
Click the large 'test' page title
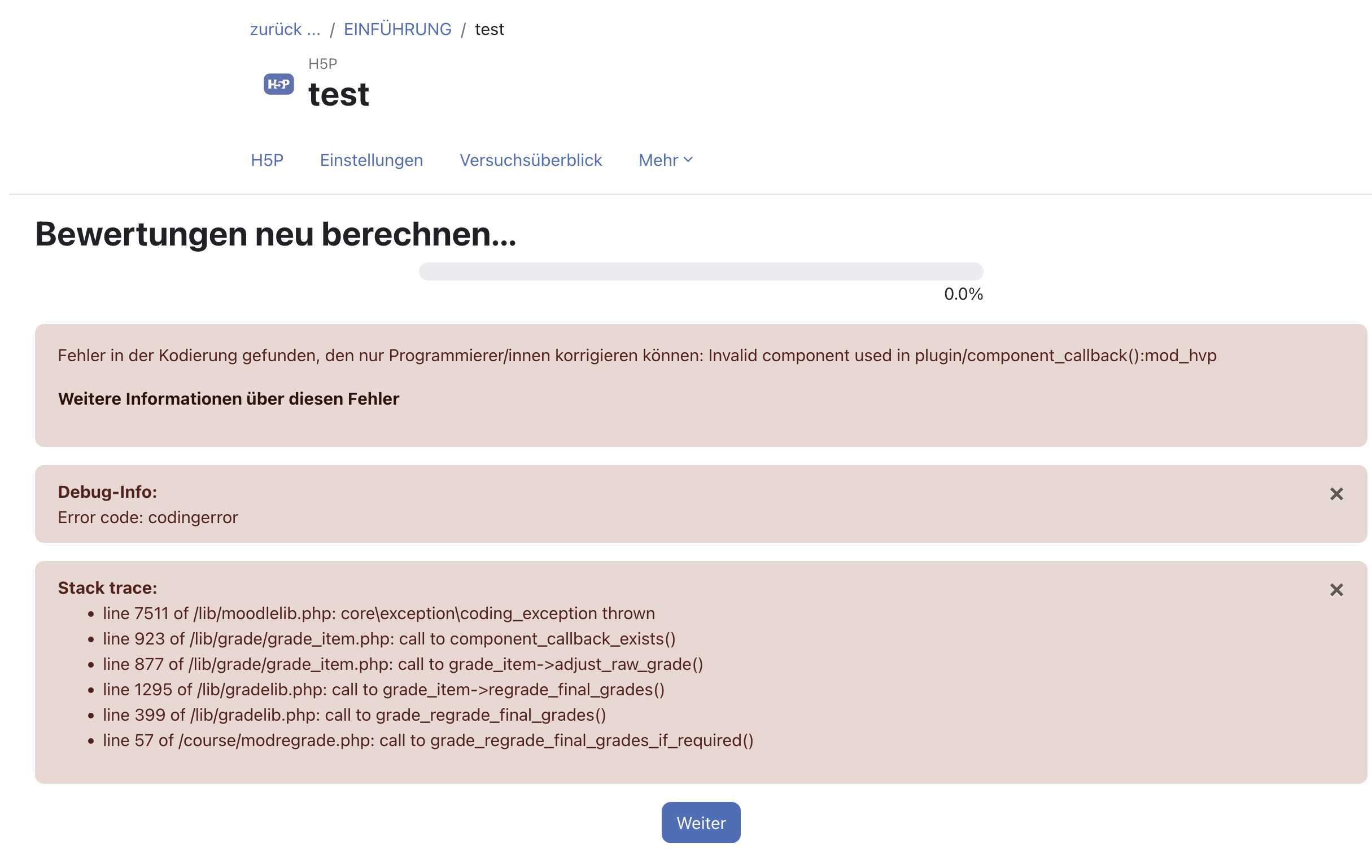[x=338, y=94]
